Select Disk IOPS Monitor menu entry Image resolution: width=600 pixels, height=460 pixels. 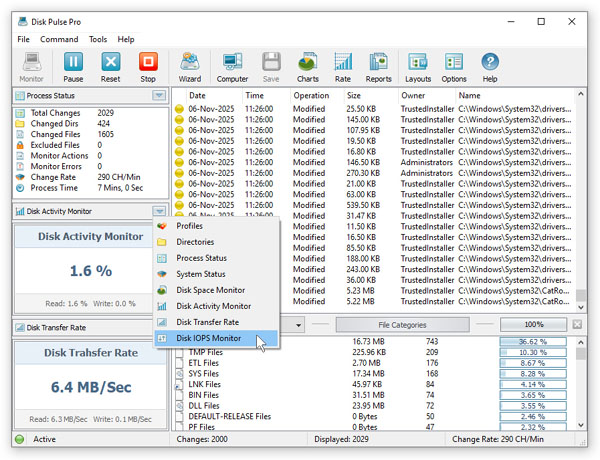(217, 338)
